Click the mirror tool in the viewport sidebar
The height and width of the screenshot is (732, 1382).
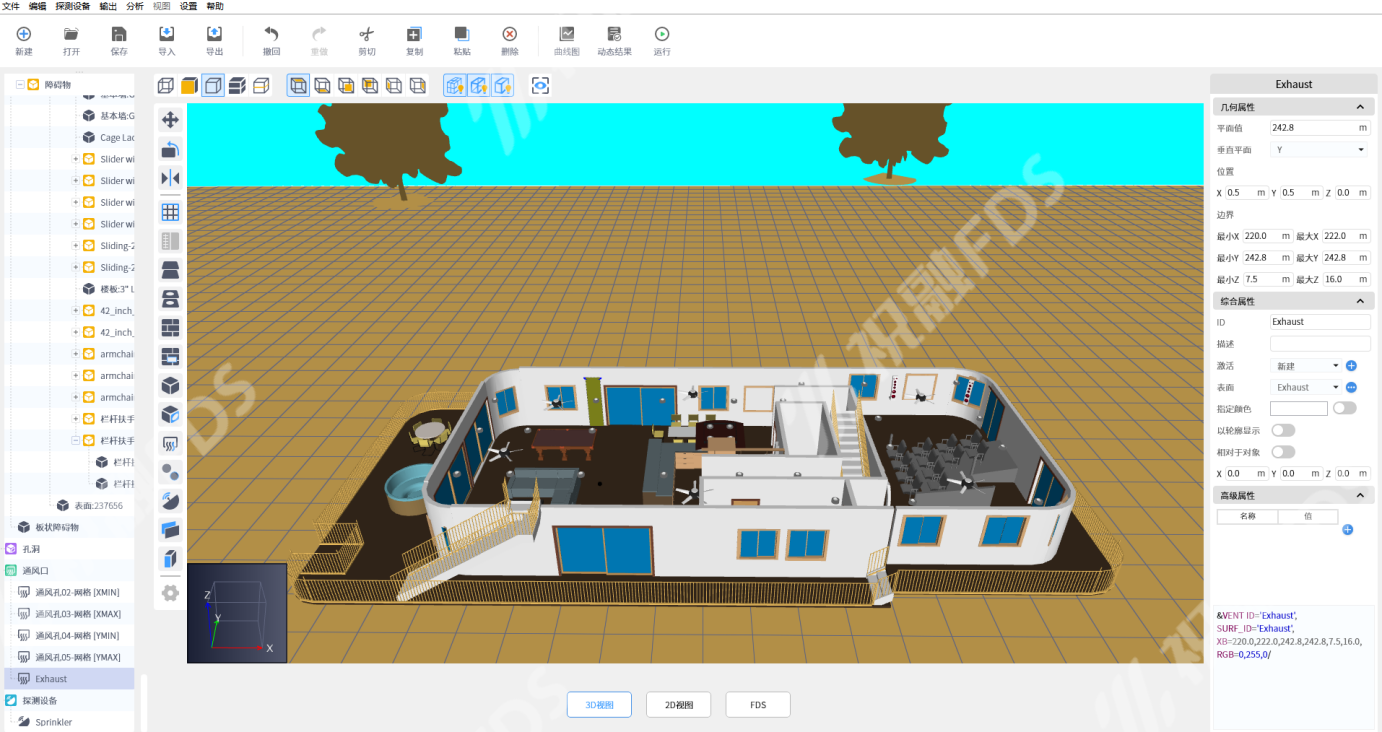[170, 178]
